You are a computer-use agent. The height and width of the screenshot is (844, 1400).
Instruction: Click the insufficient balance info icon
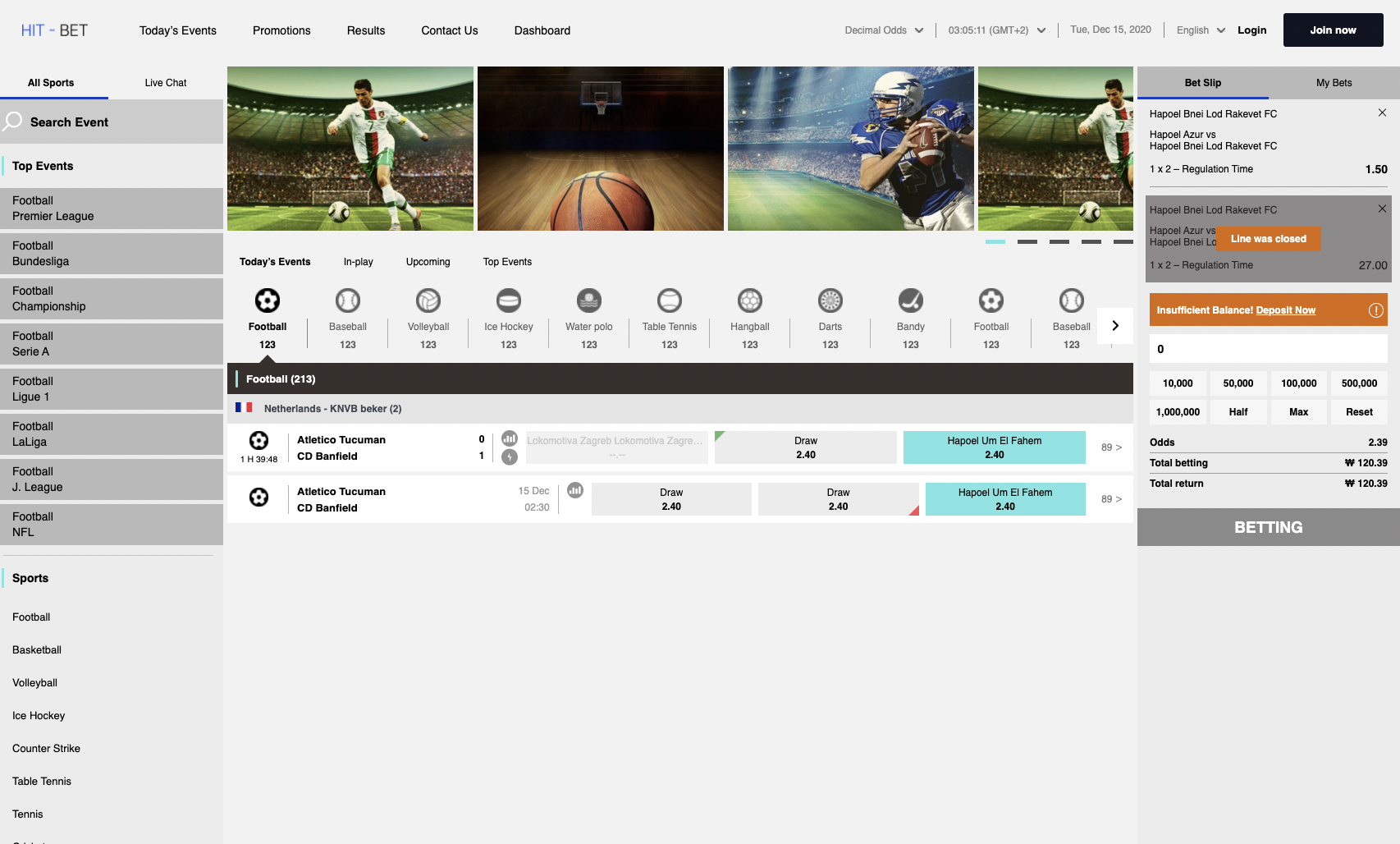(x=1375, y=310)
